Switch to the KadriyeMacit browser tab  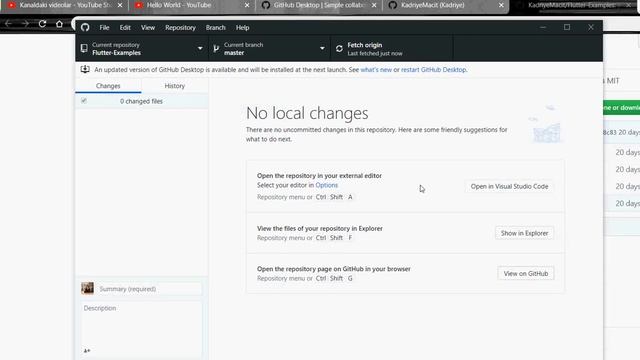coord(446,5)
